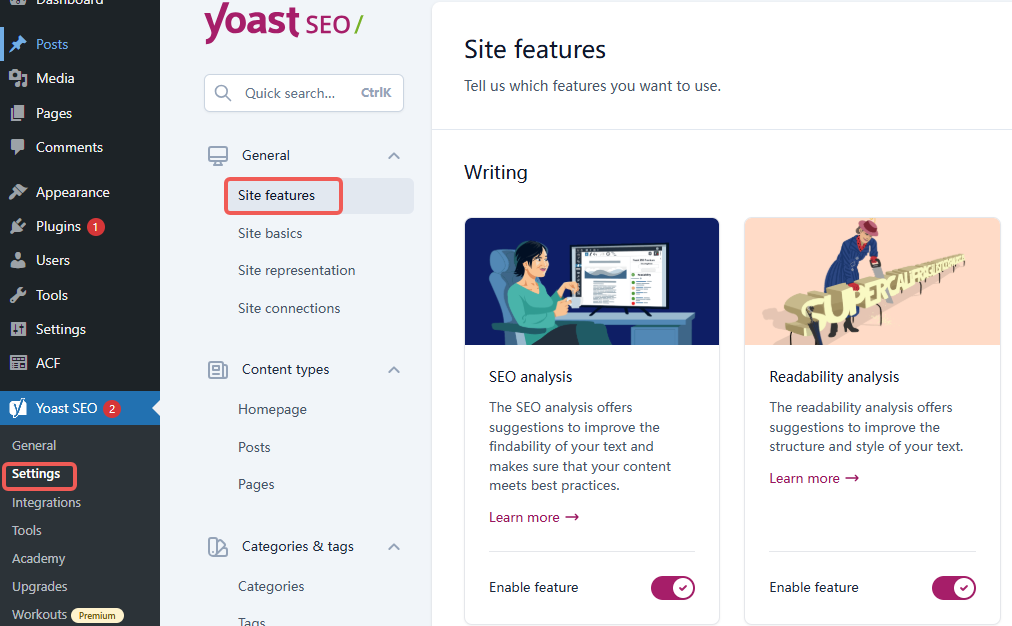Click the General monitor icon

click(x=218, y=156)
